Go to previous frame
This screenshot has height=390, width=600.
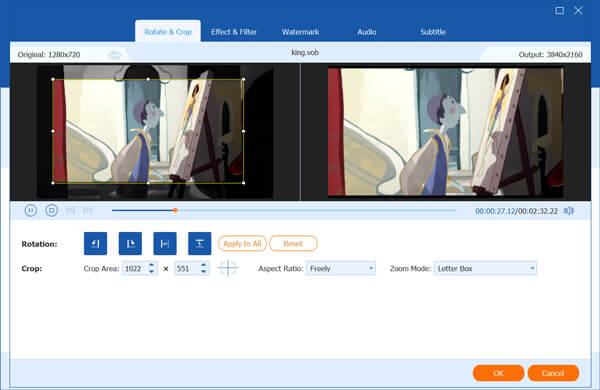click(x=70, y=211)
